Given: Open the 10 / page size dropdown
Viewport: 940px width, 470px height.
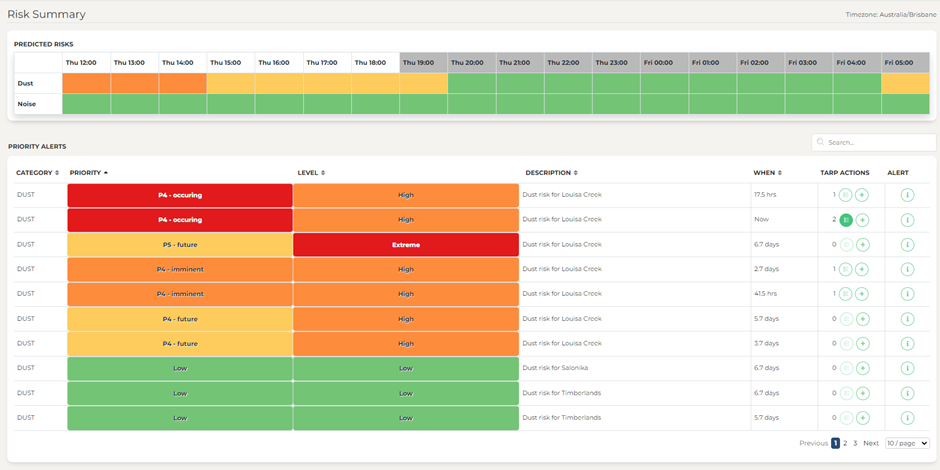Looking at the screenshot, I should point(907,443).
